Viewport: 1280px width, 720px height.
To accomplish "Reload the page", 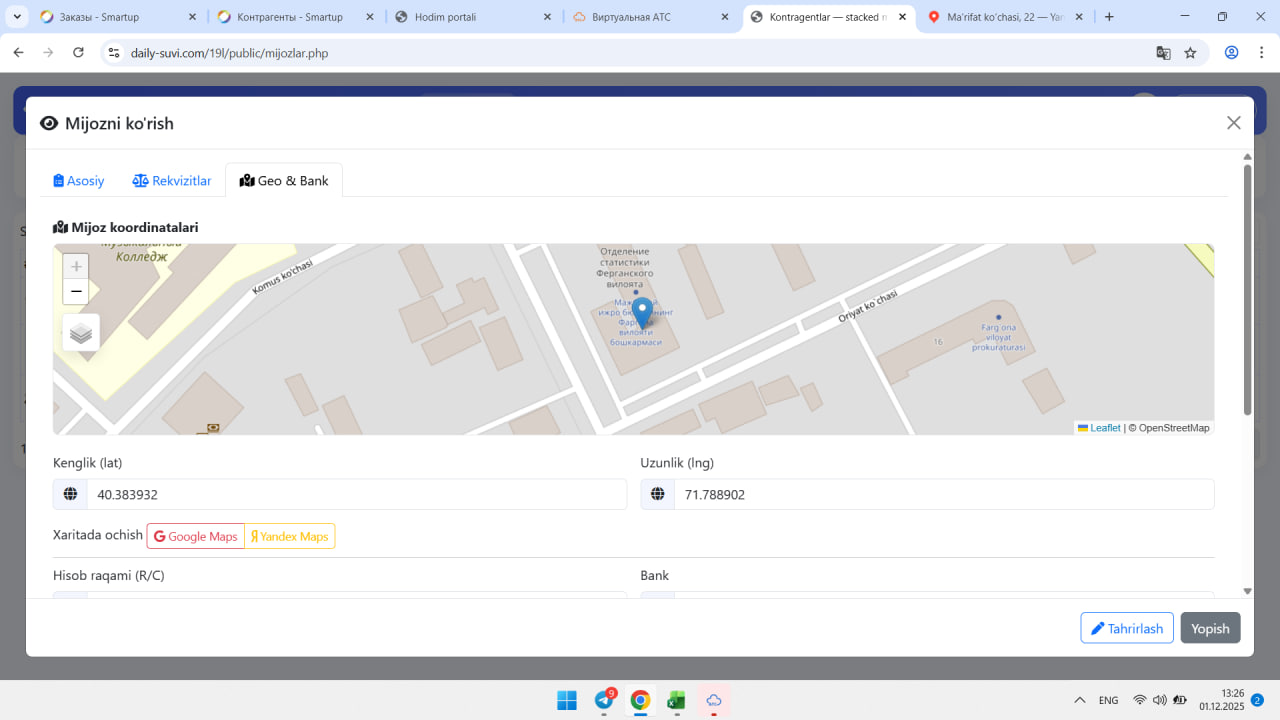I will tap(79, 53).
